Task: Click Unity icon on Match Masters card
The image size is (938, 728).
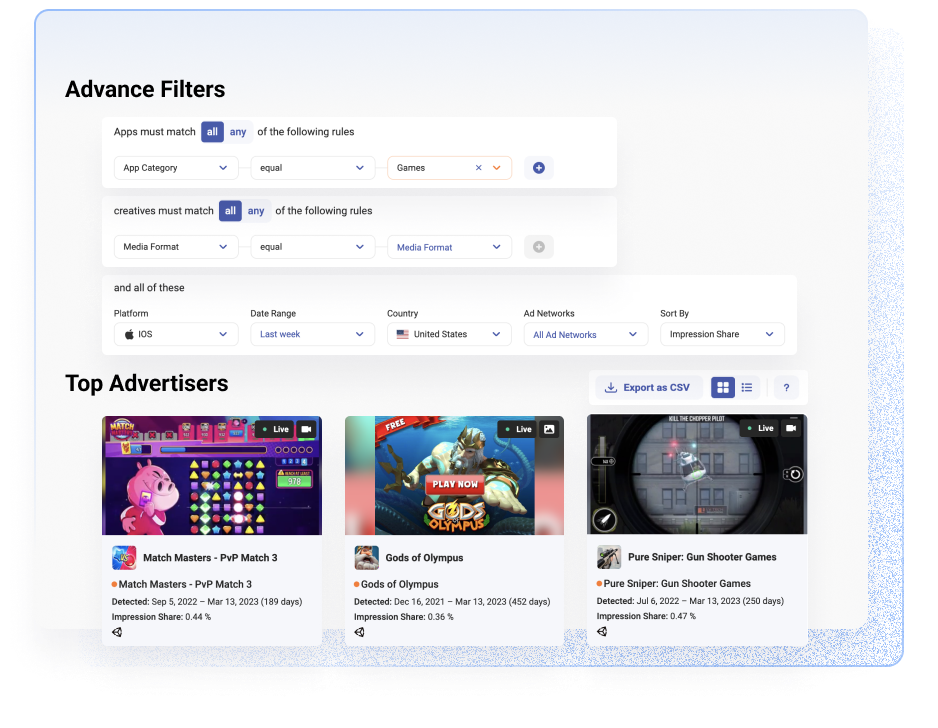Action: (117, 632)
